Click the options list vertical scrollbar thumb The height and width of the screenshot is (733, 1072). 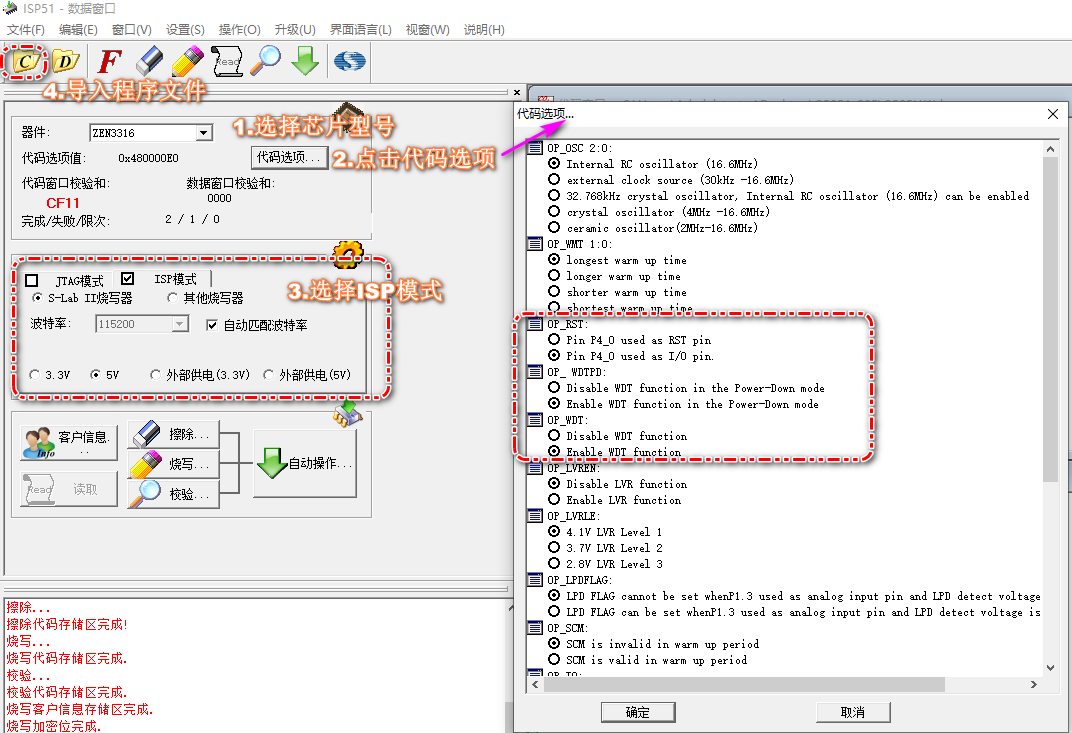(x=1050, y=319)
